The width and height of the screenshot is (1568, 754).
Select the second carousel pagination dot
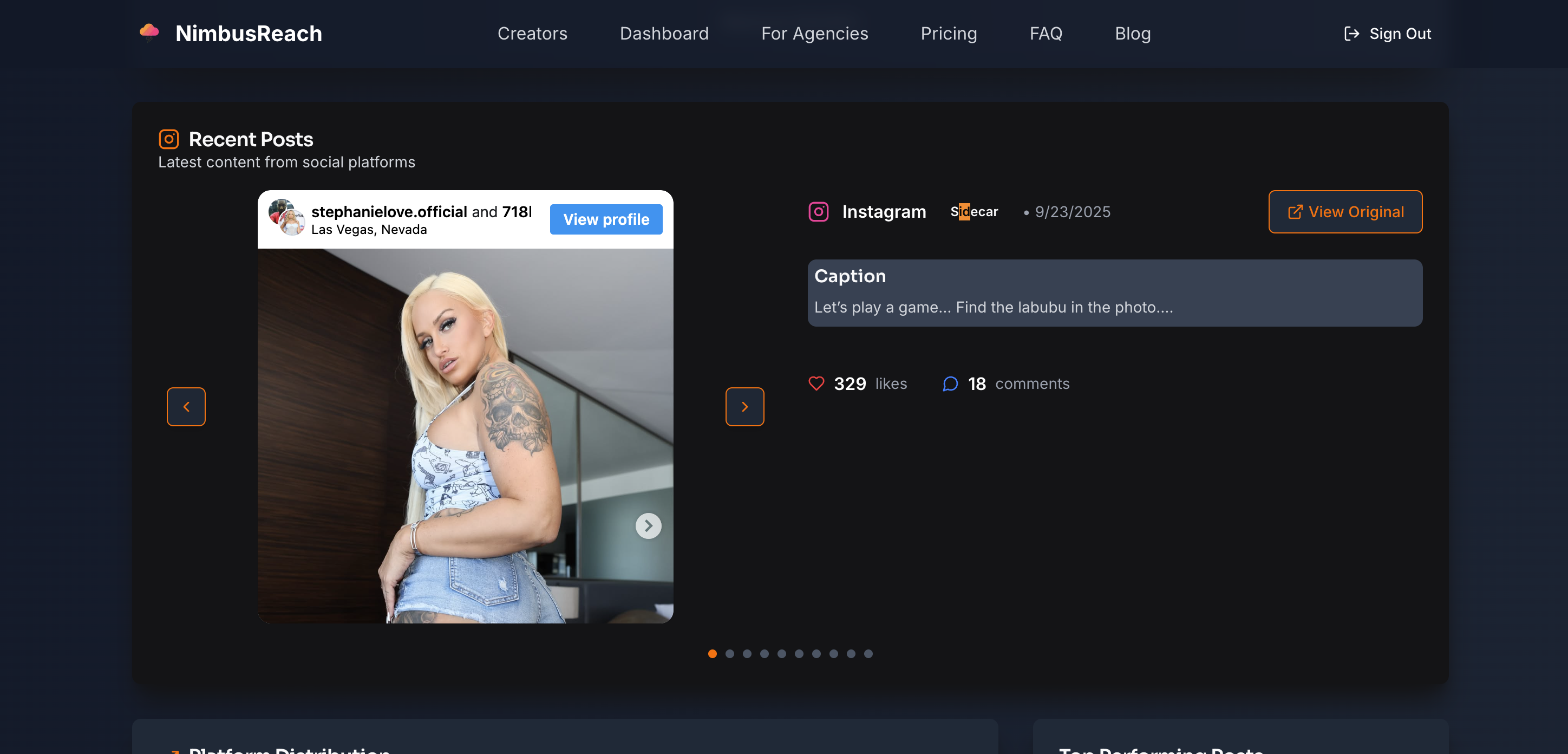pos(730,653)
